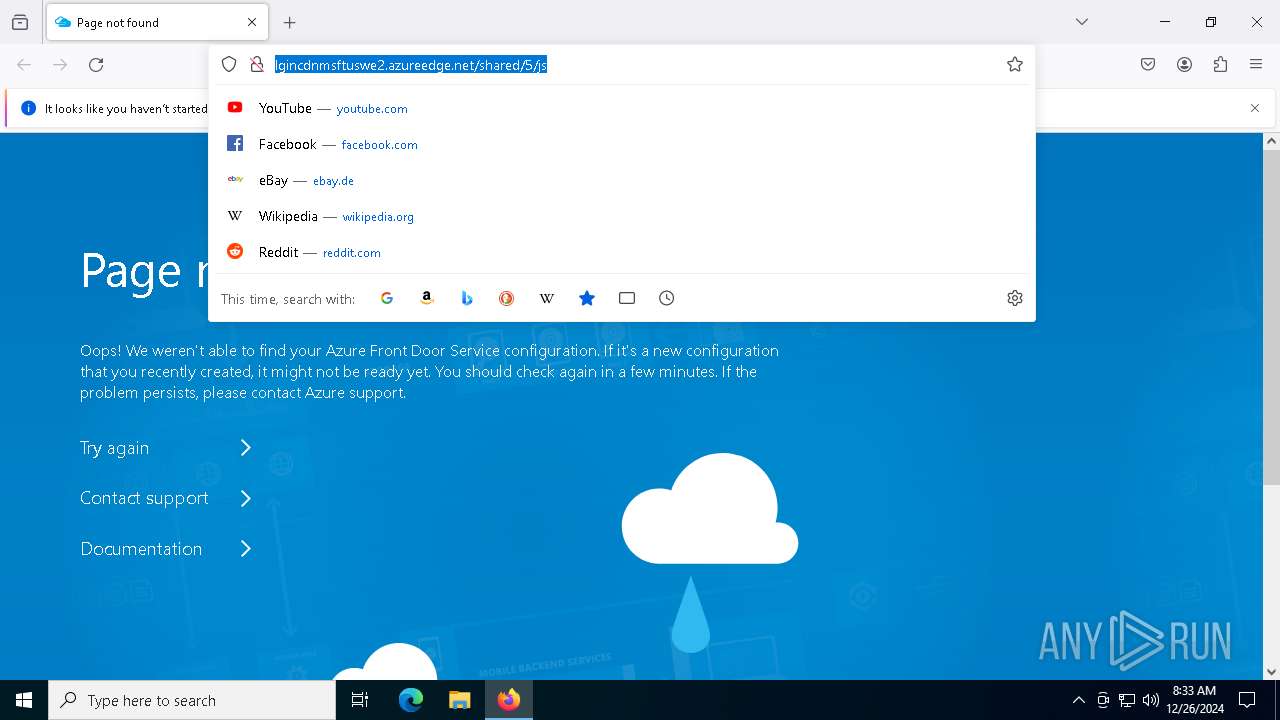Image resolution: width=1280 pixels, height=720 pixels.
Task: Open tracking protection shield icon
Action: click(229, 65)
